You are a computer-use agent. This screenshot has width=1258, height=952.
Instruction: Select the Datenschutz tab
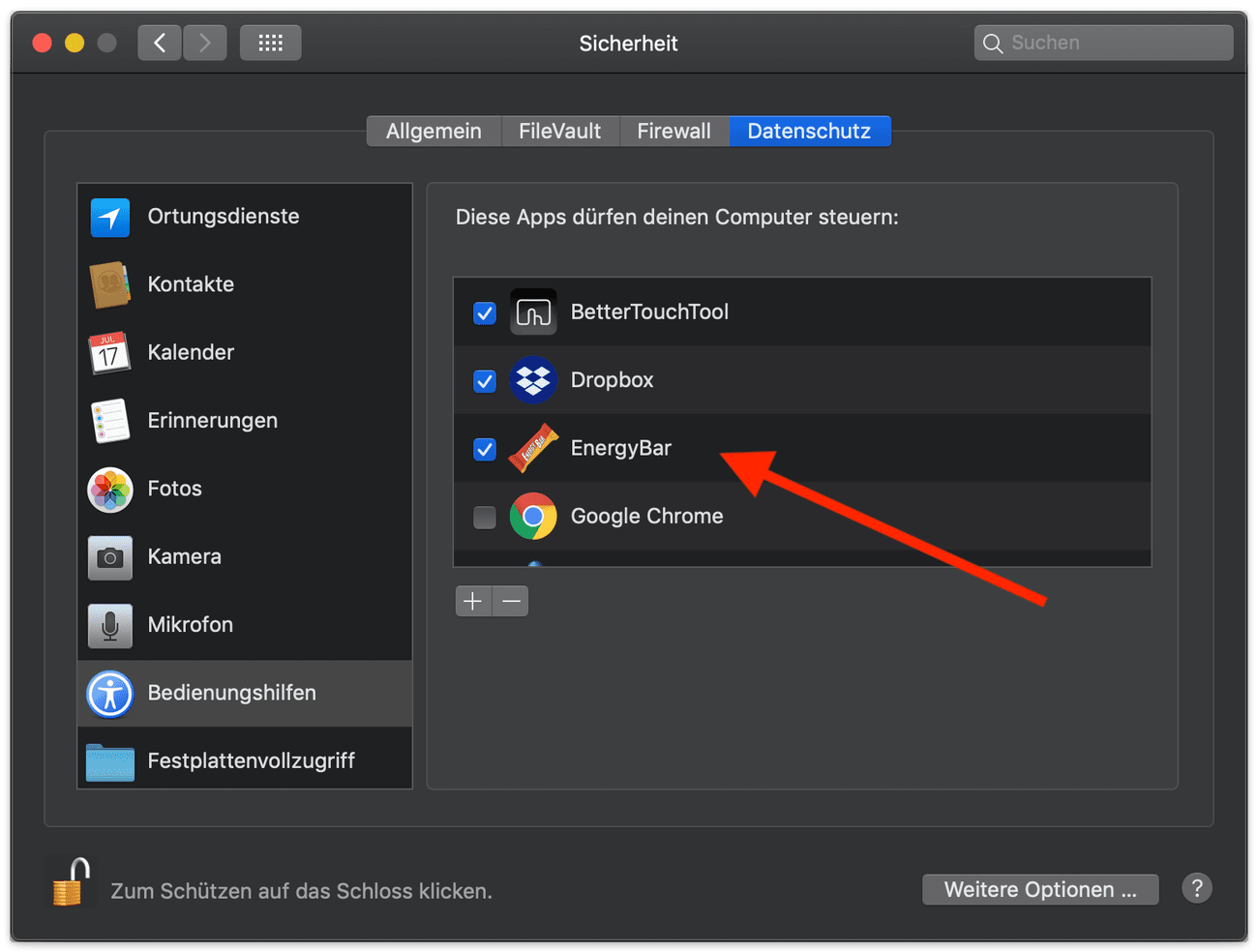pyautogui.click(x=809, y=132)
